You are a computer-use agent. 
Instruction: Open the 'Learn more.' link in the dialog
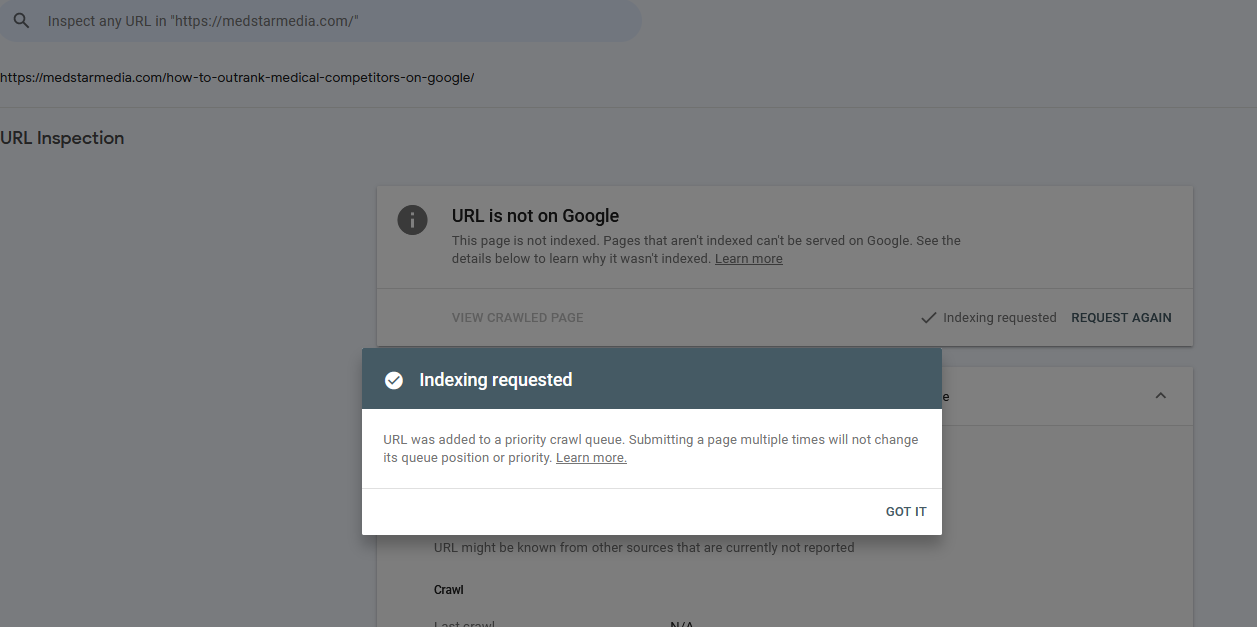[x=591, y=458]
